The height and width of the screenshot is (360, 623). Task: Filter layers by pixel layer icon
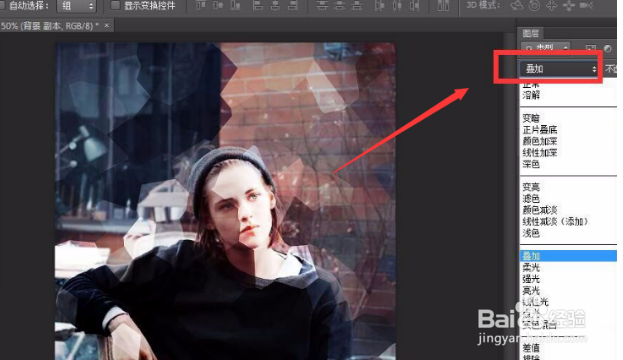coord(591,48)
